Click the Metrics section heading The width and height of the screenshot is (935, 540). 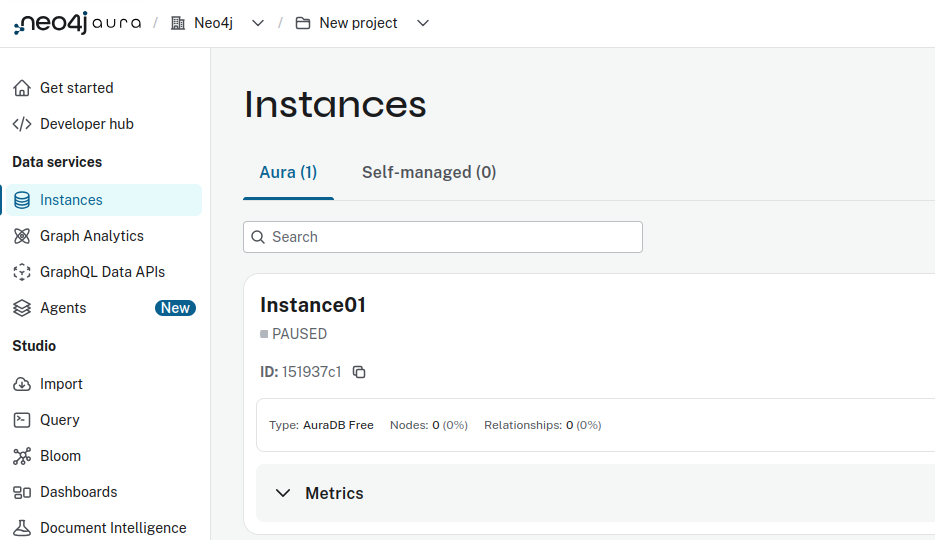click(x=335, y=494)
